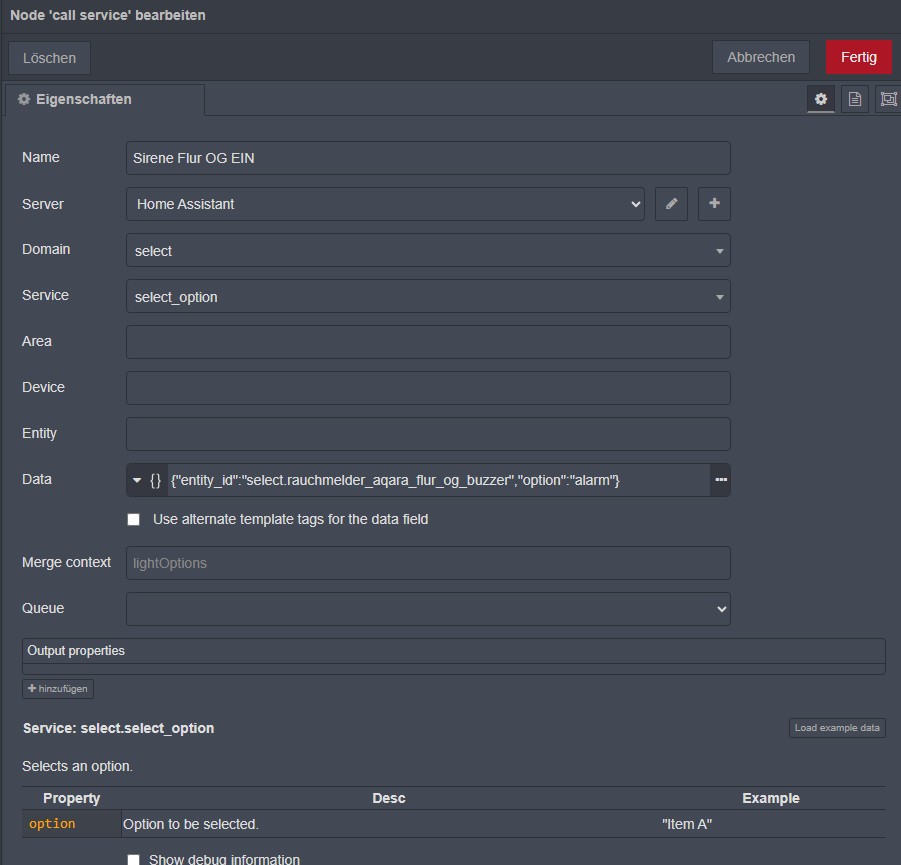Click the node properties gear icon
The height and width of the screenshot is (865, 901).
coord(821,99)
